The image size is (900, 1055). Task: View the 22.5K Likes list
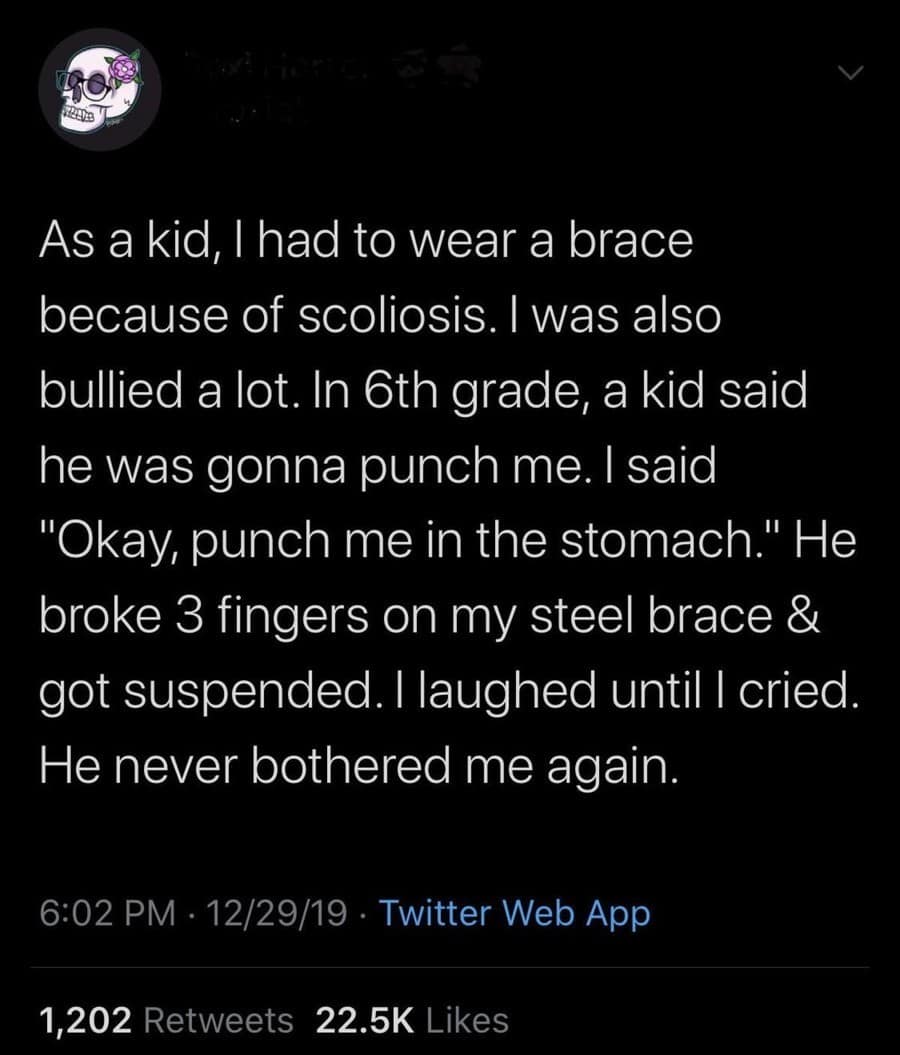click(412, 1020)
